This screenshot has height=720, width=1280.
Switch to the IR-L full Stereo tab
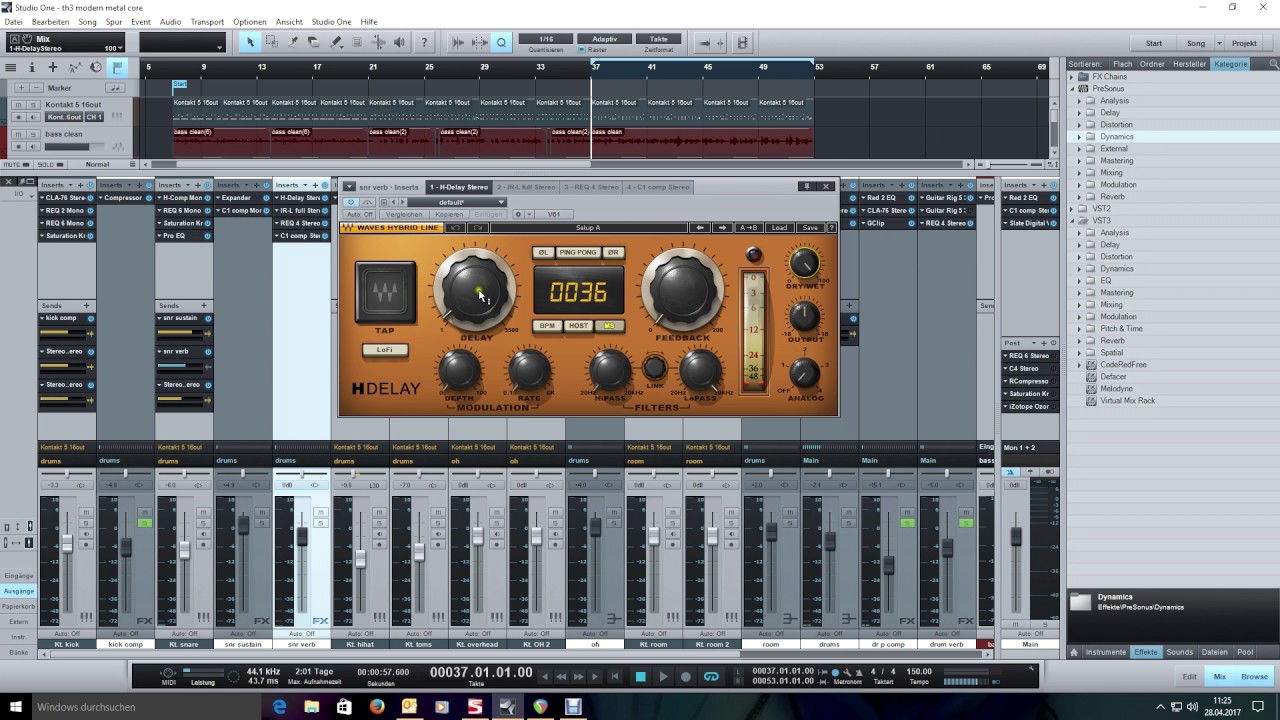[x=526, y=187]
